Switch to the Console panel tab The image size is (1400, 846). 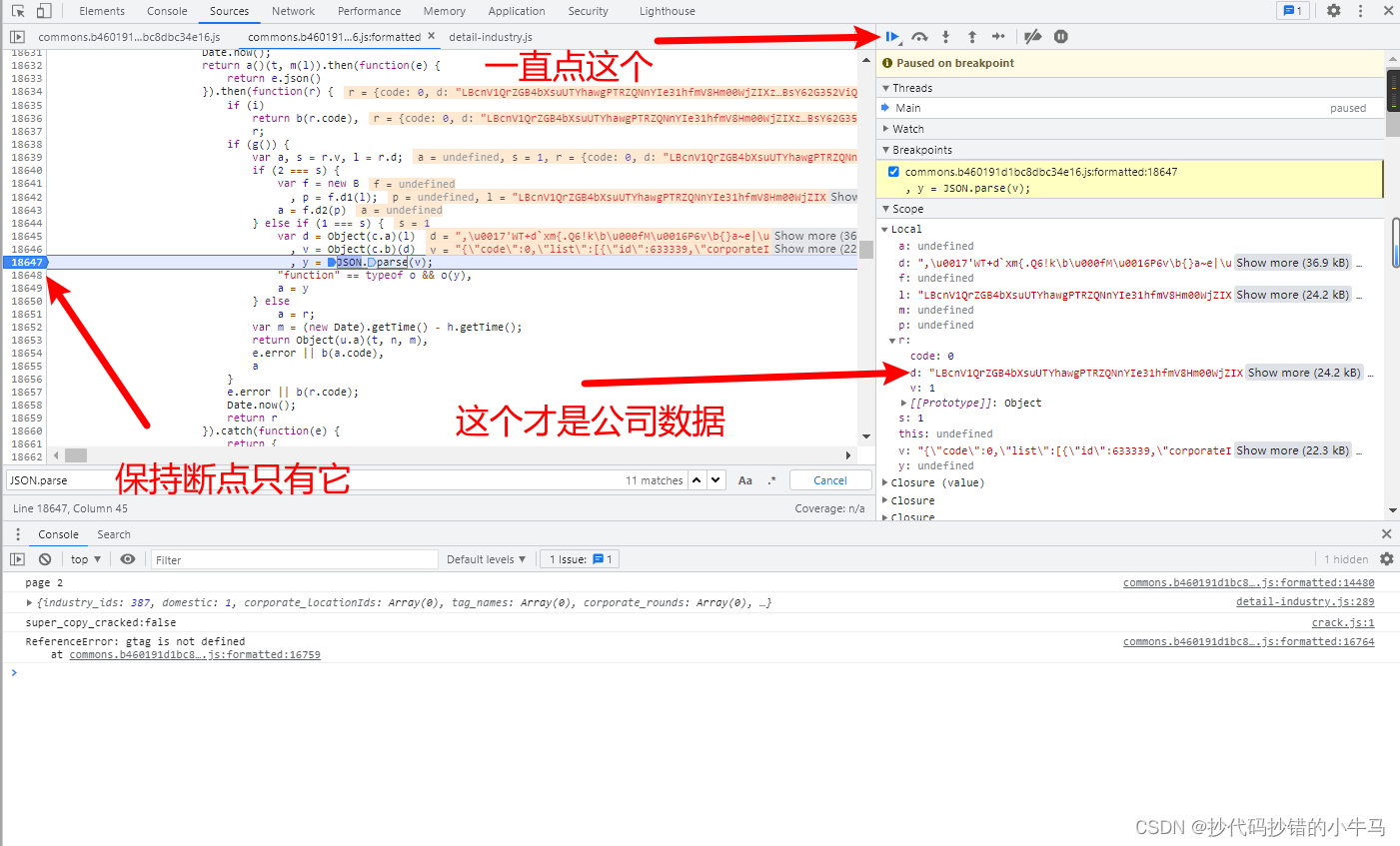[x=167, y=11]
